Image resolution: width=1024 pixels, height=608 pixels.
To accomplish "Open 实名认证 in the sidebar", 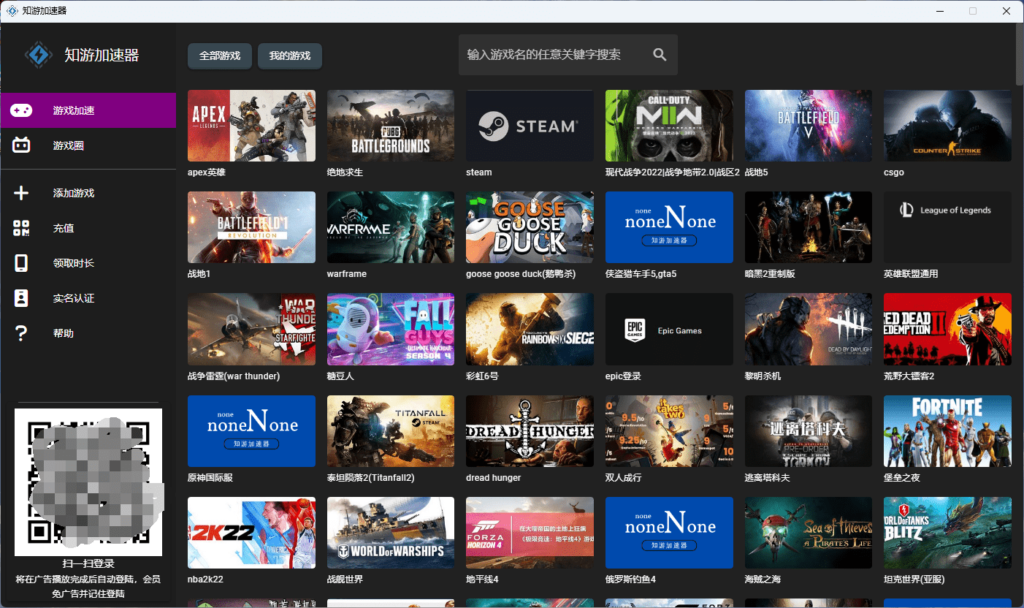I will click(88, 298).
